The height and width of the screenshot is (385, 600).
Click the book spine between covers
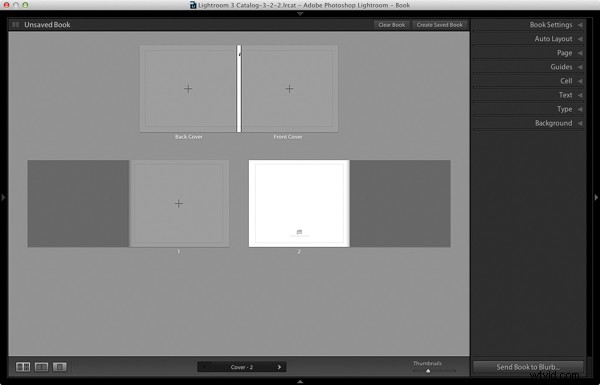click(239, 89)
